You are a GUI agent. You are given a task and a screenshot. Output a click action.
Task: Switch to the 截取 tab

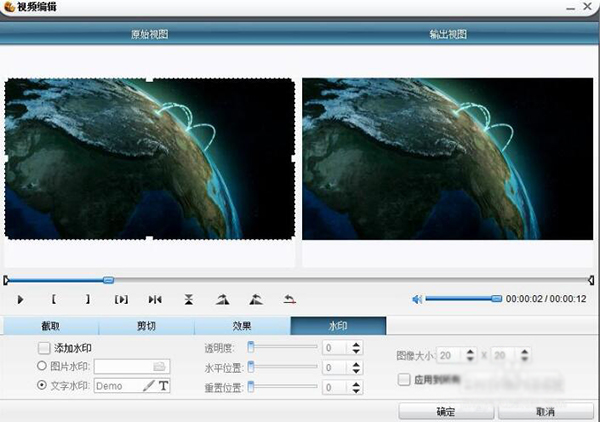51,326
